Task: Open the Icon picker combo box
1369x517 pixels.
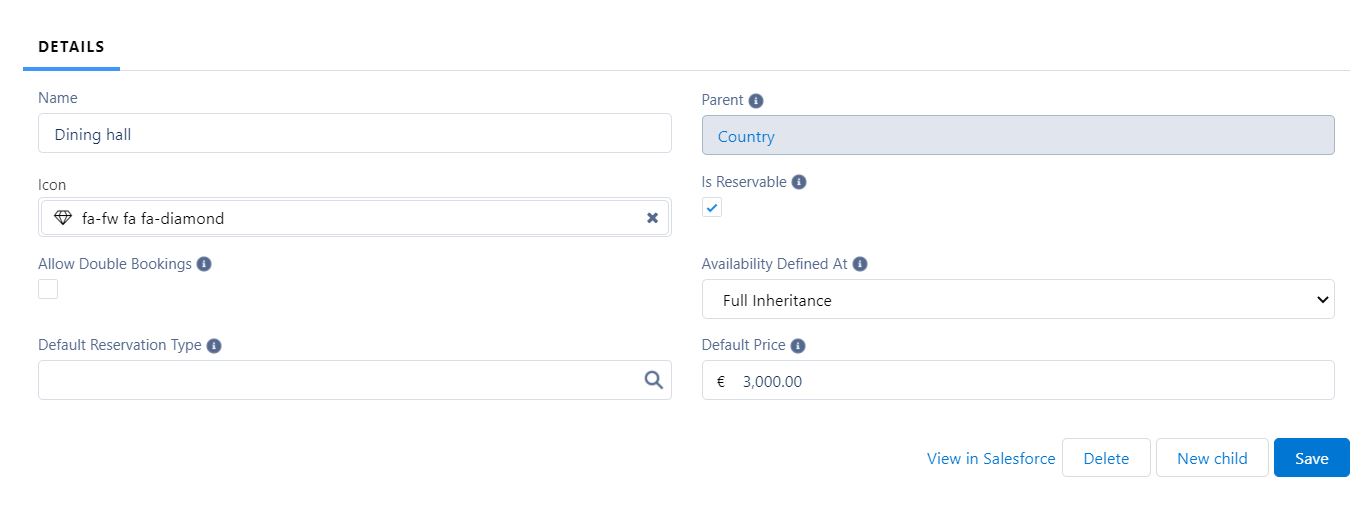Action: [x=355, y=217]
